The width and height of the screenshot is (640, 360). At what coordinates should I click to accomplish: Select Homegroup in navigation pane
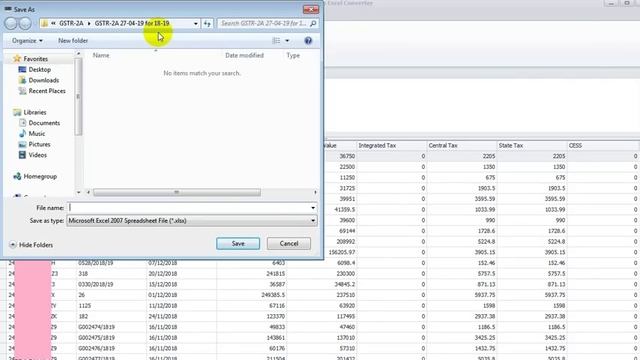[40, 176]
